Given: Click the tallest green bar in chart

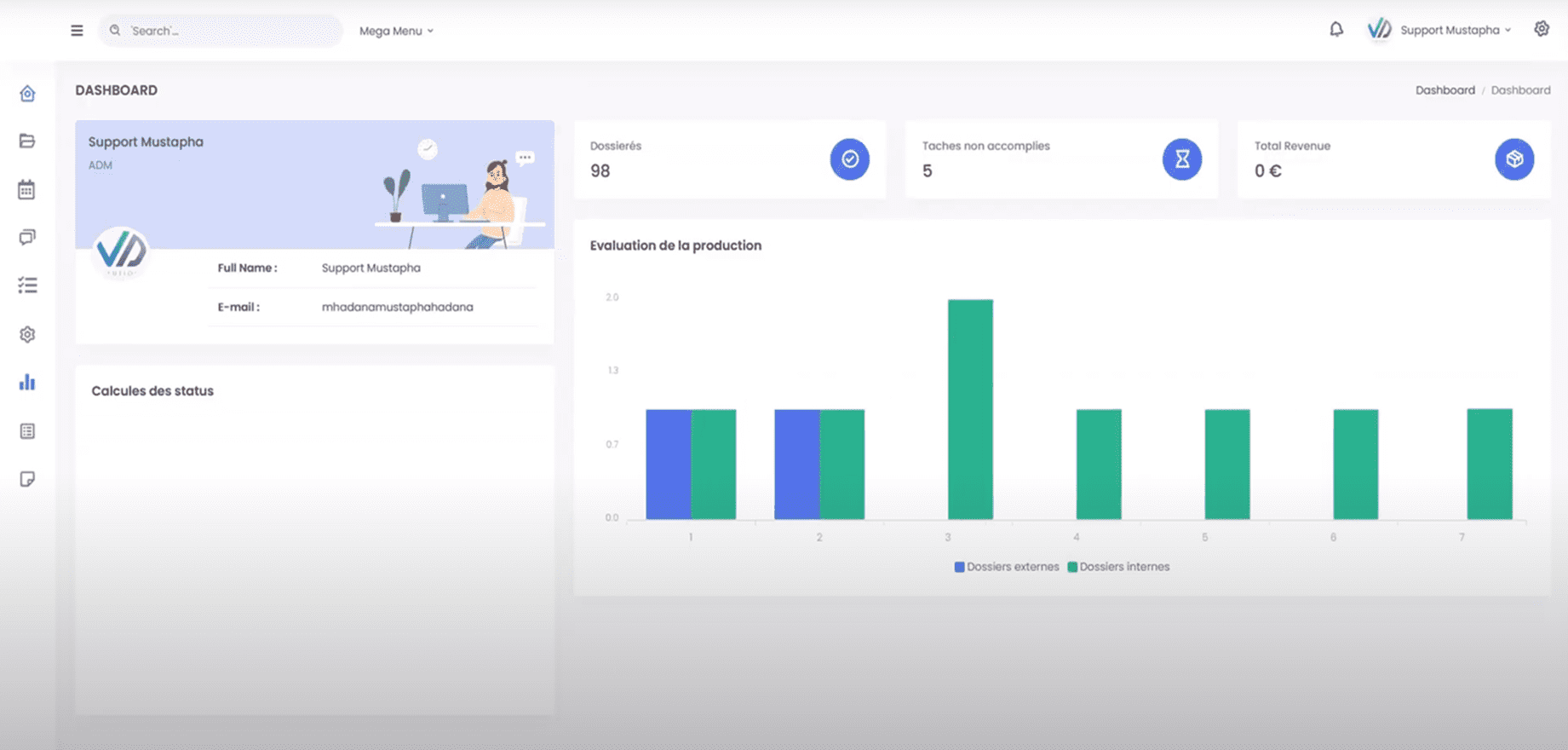Looking at the screenshot, I should click(x=970, y=409).
